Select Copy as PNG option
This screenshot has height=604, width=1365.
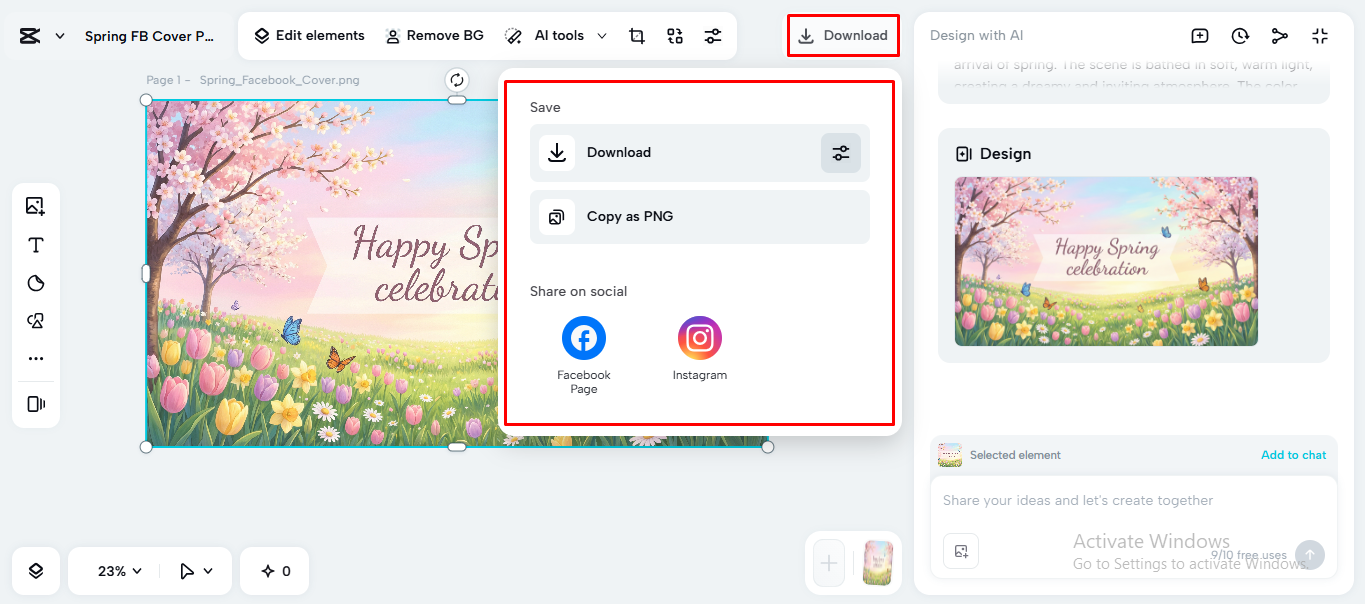pyautogui.click(x=699, y=217)
